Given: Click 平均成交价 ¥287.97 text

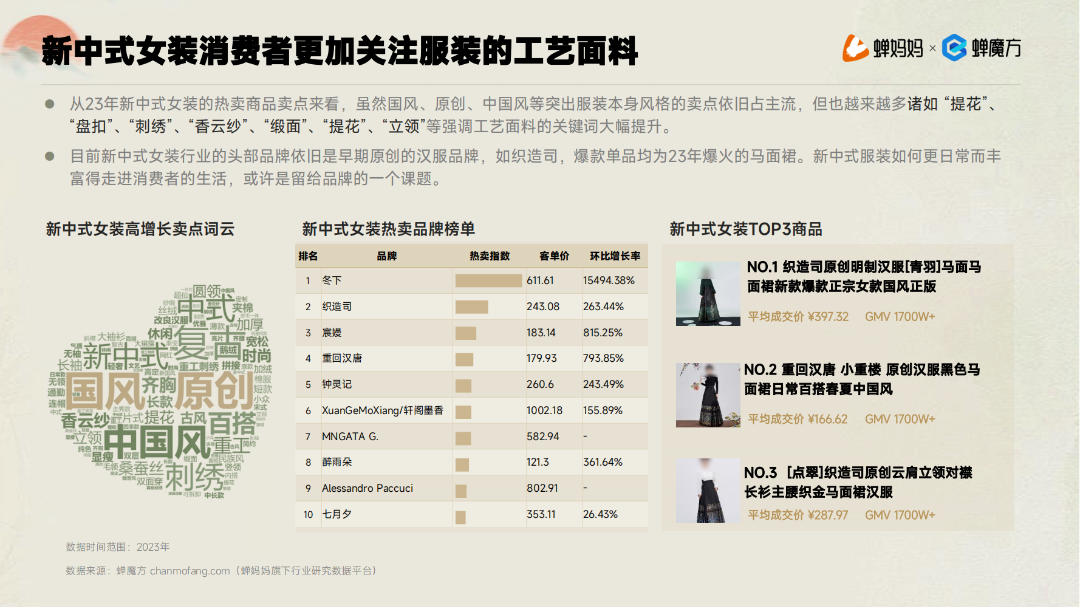Looking at the screenshot, I should [x=798, y=515].
